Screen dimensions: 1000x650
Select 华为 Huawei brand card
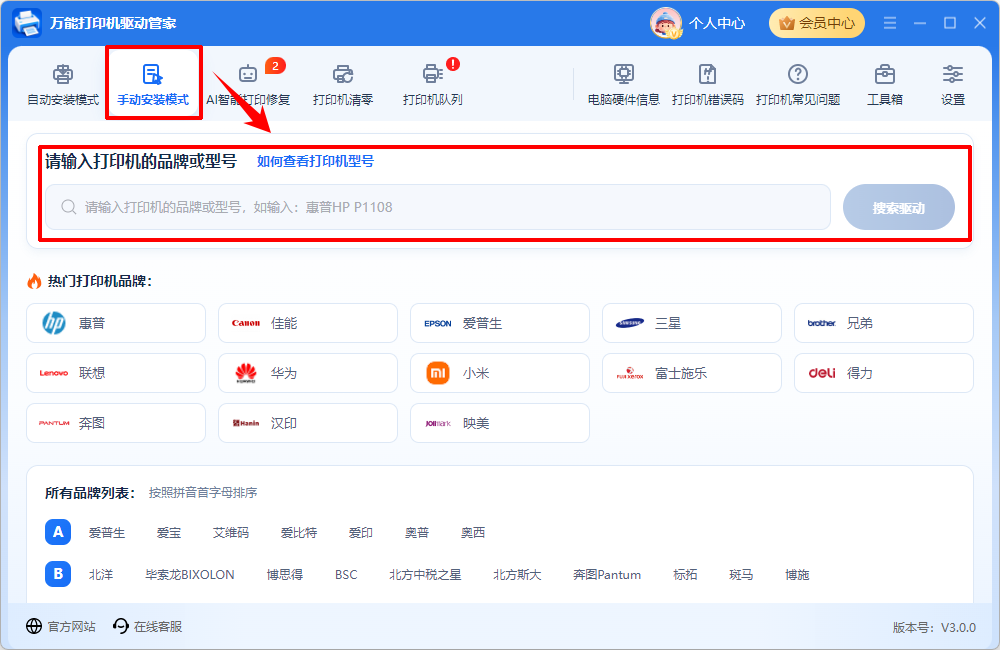click(308, 373)
